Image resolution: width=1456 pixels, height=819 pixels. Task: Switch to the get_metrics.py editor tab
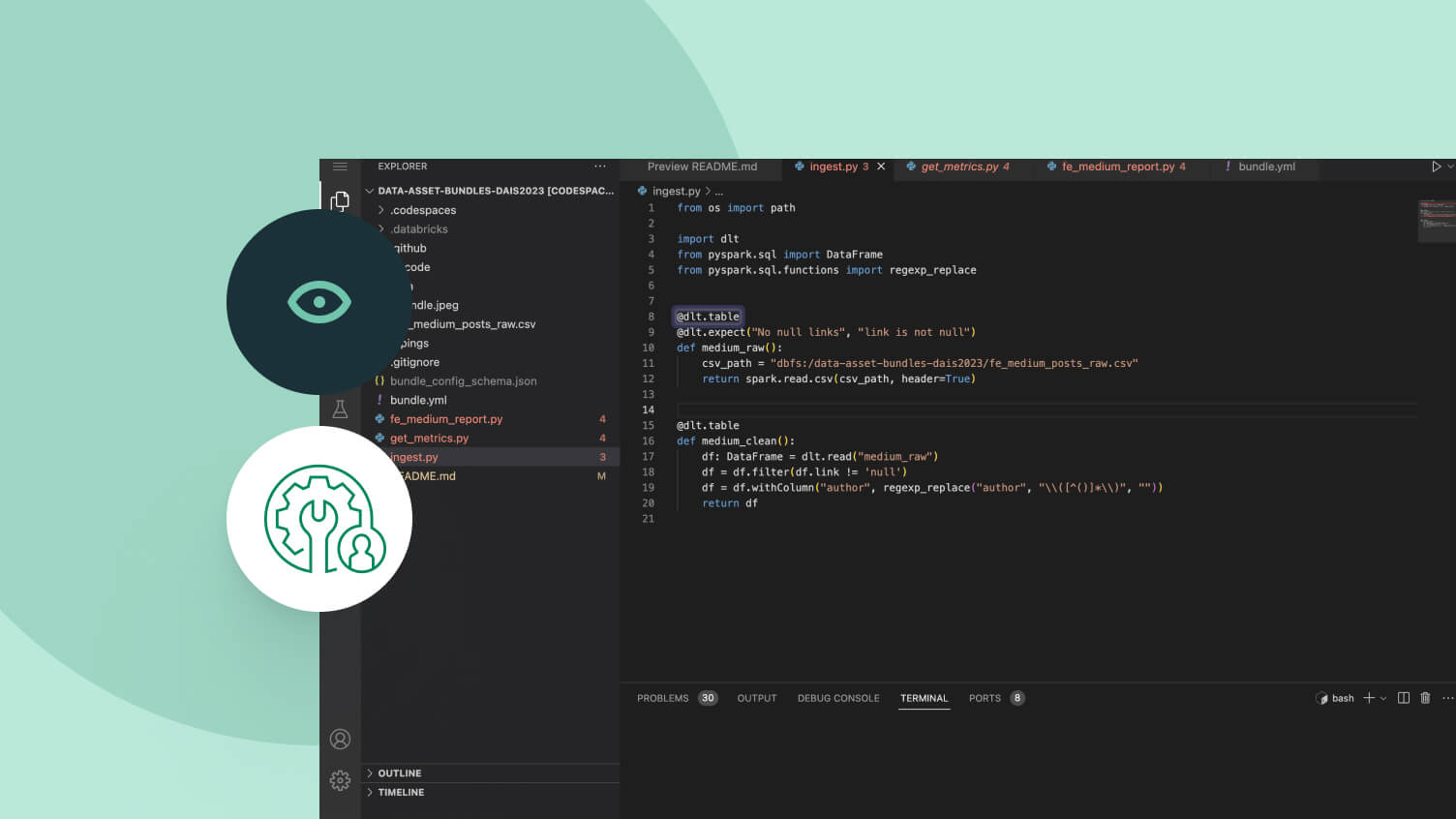(x=958, y=167)
